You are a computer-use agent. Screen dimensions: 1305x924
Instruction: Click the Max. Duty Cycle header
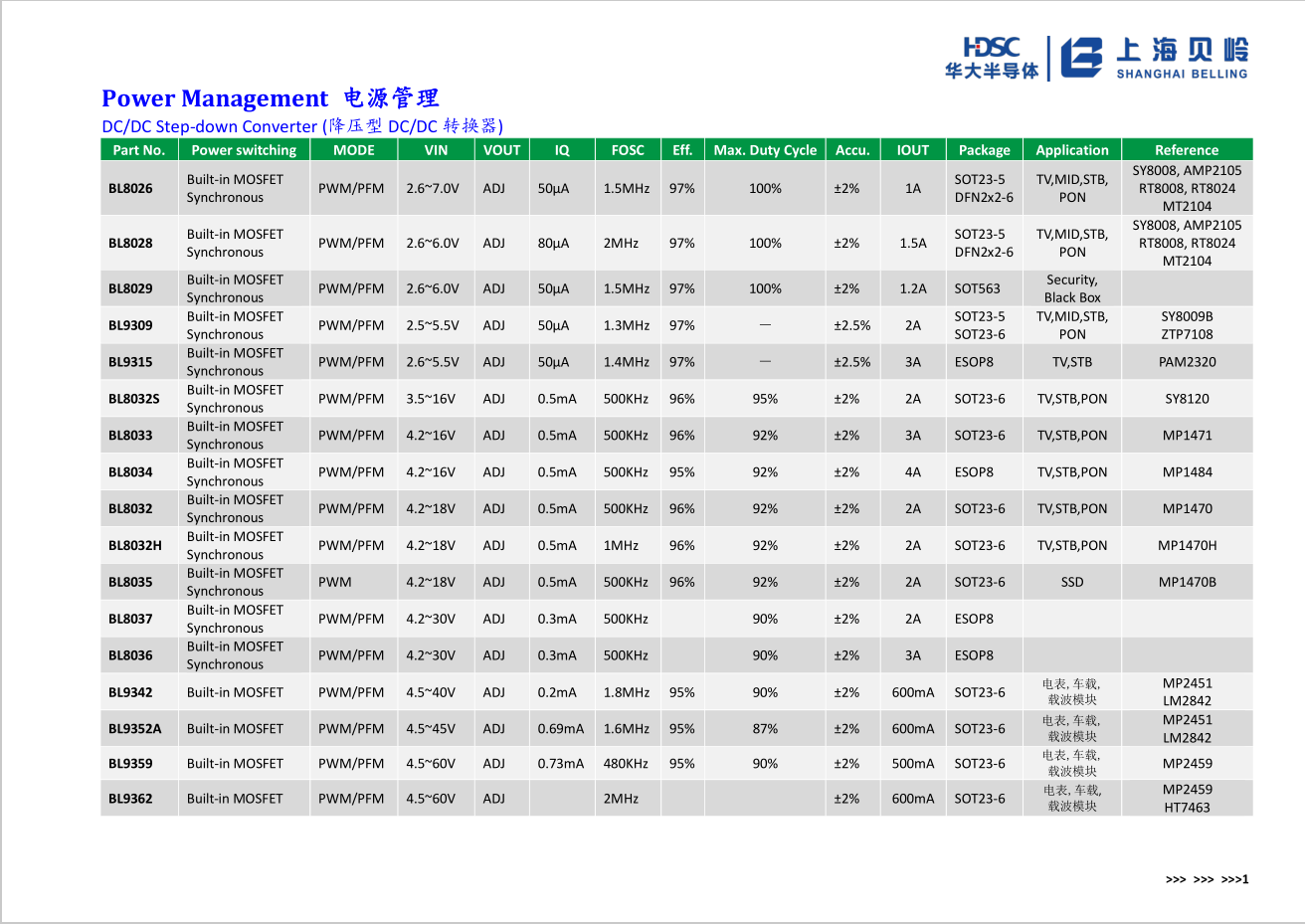tap(765, 150)
